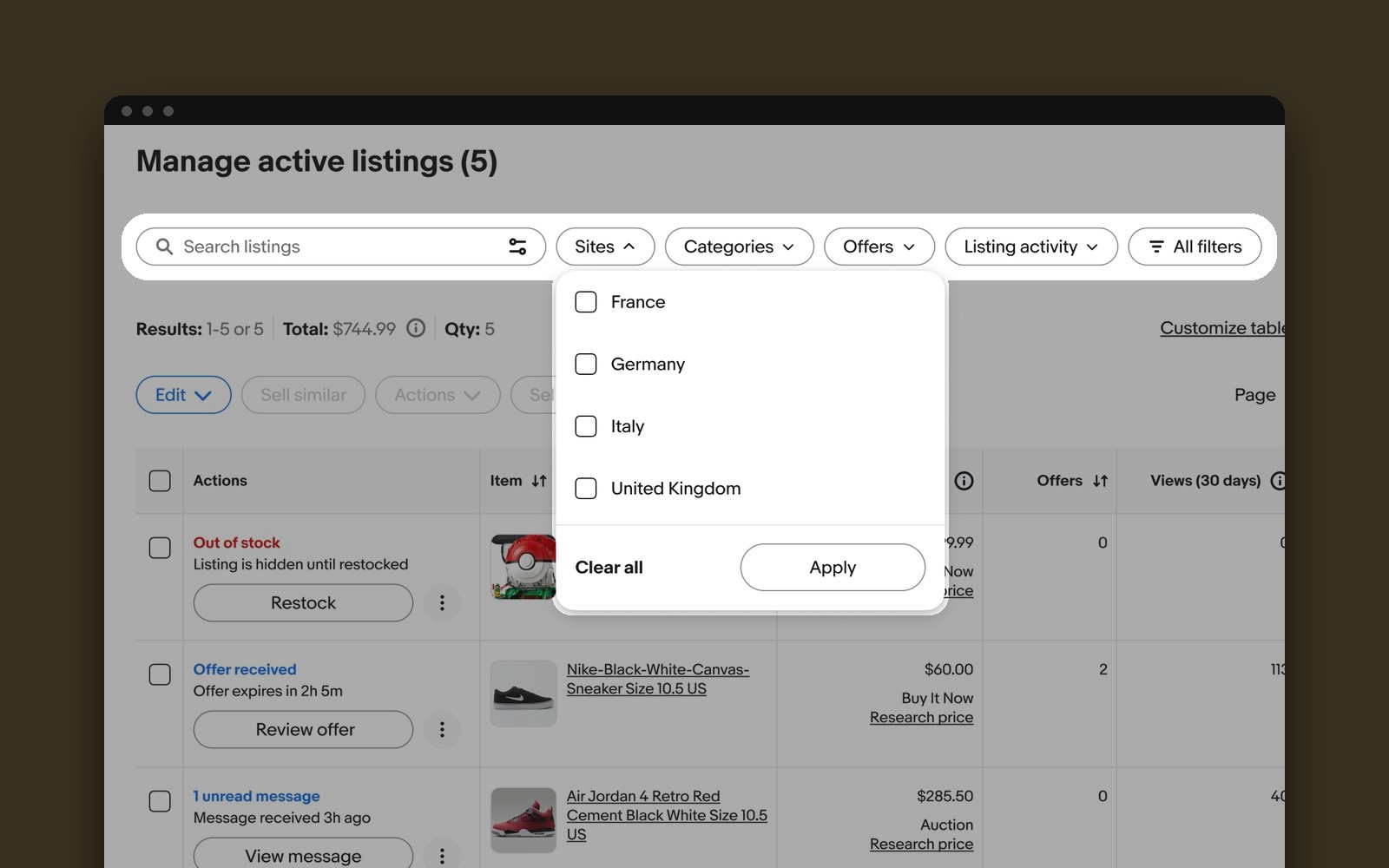Click the 1 unread message link
Screen dimensions: 1389x868
tap(256, 796)
